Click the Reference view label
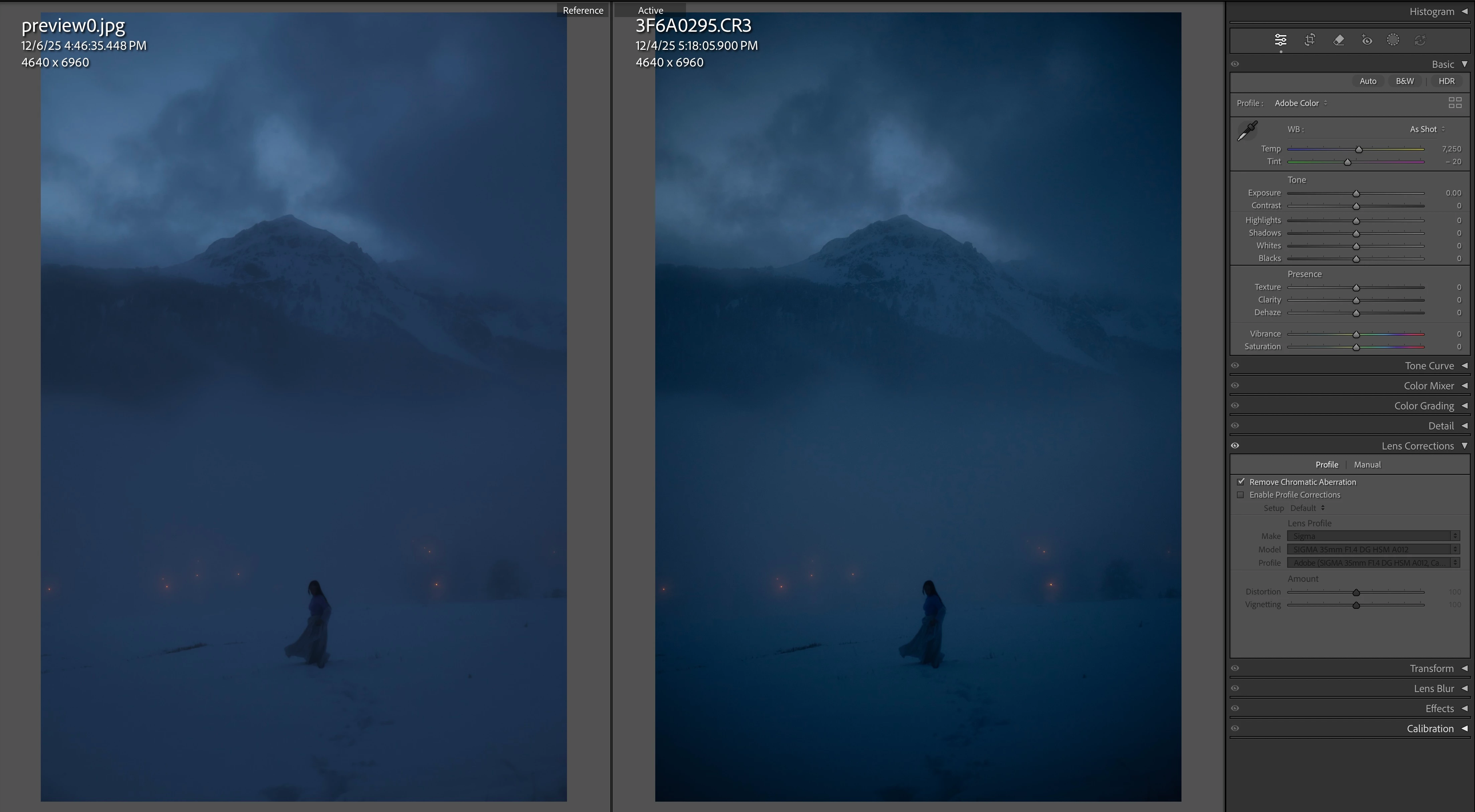This screenshot has width=1475, height=812. (582, 10)
